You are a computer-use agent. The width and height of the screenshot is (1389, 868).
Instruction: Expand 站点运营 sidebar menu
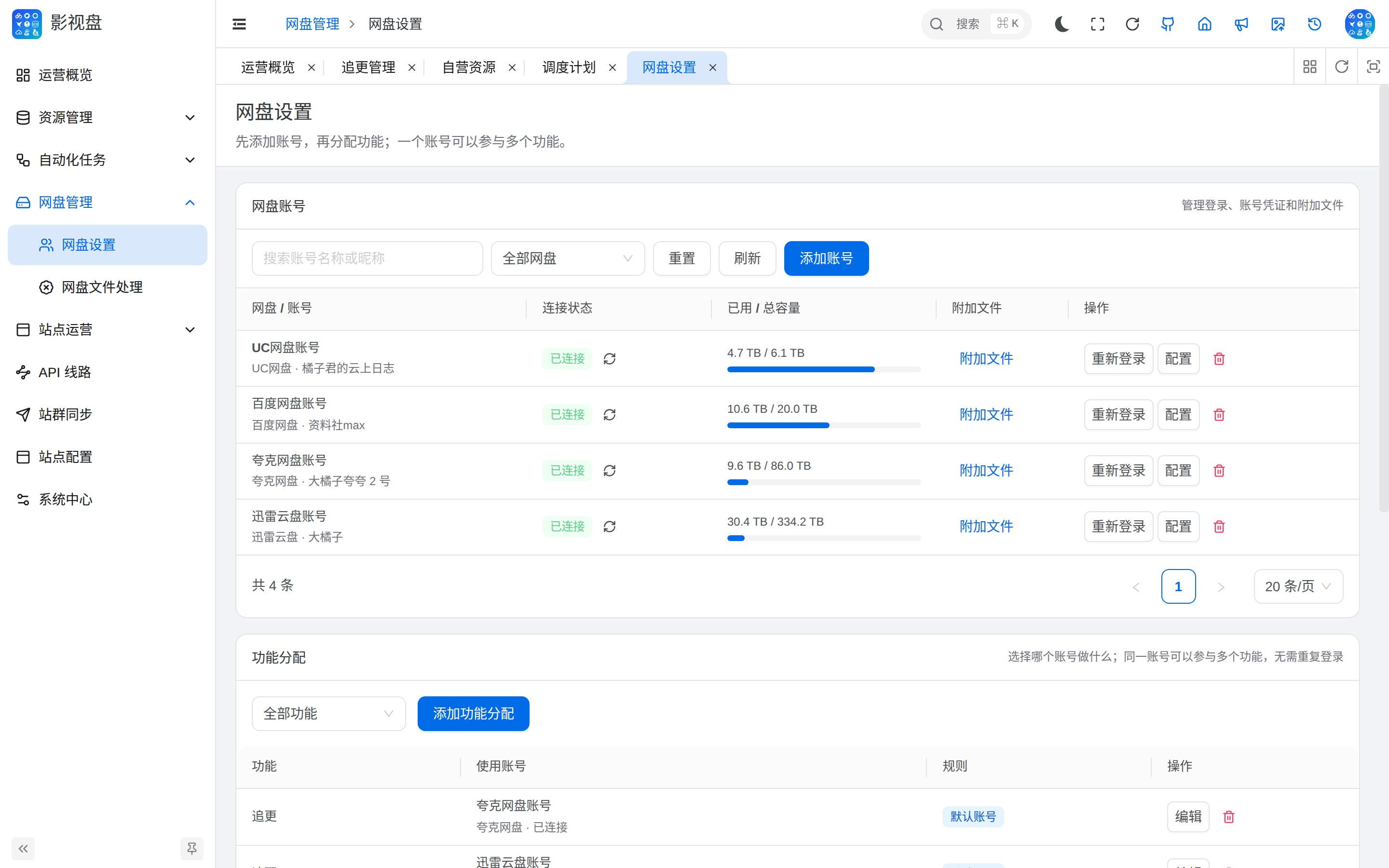(x=107, y=330)
